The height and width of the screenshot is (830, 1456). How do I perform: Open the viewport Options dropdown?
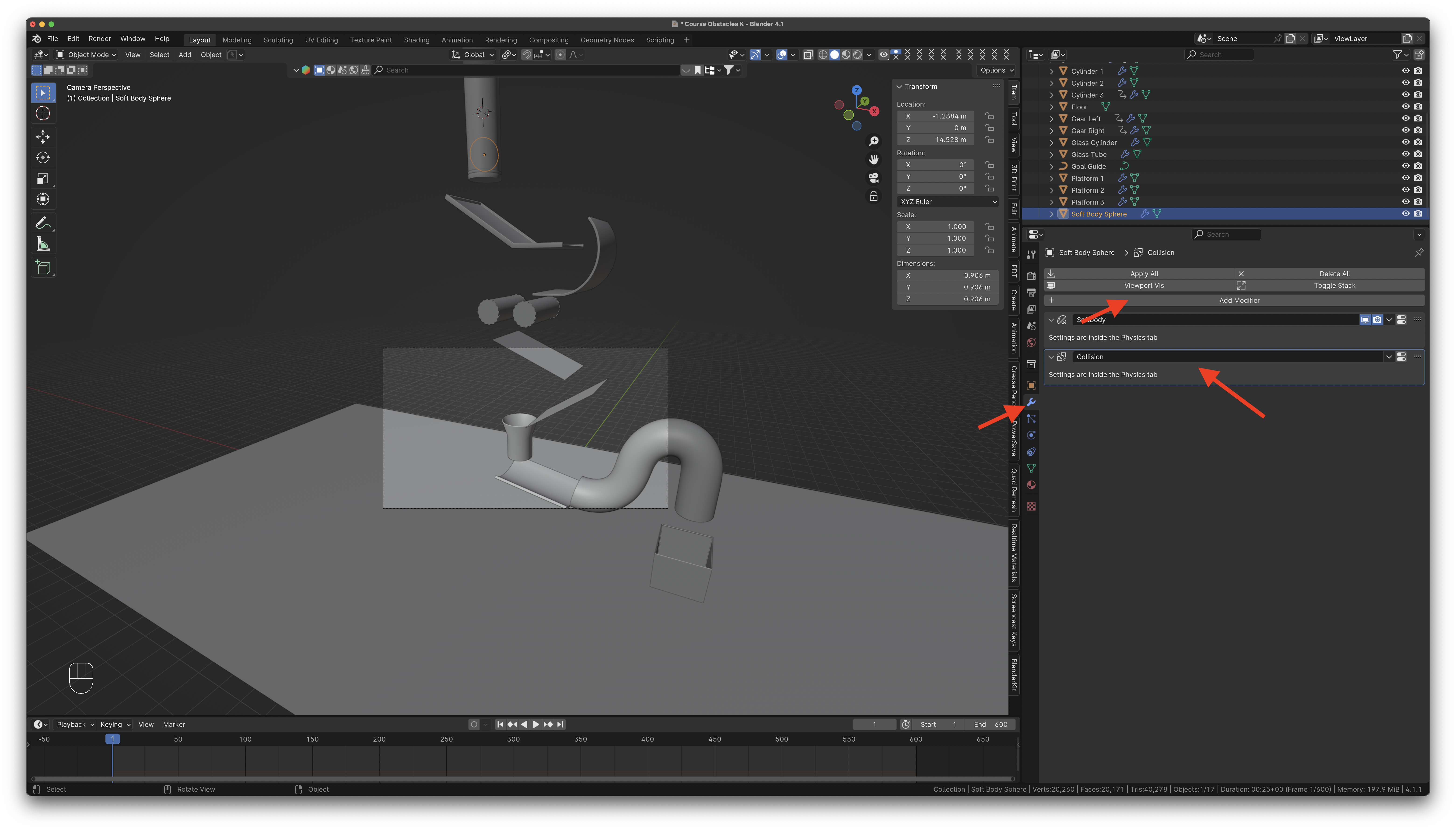pos(997,70)
